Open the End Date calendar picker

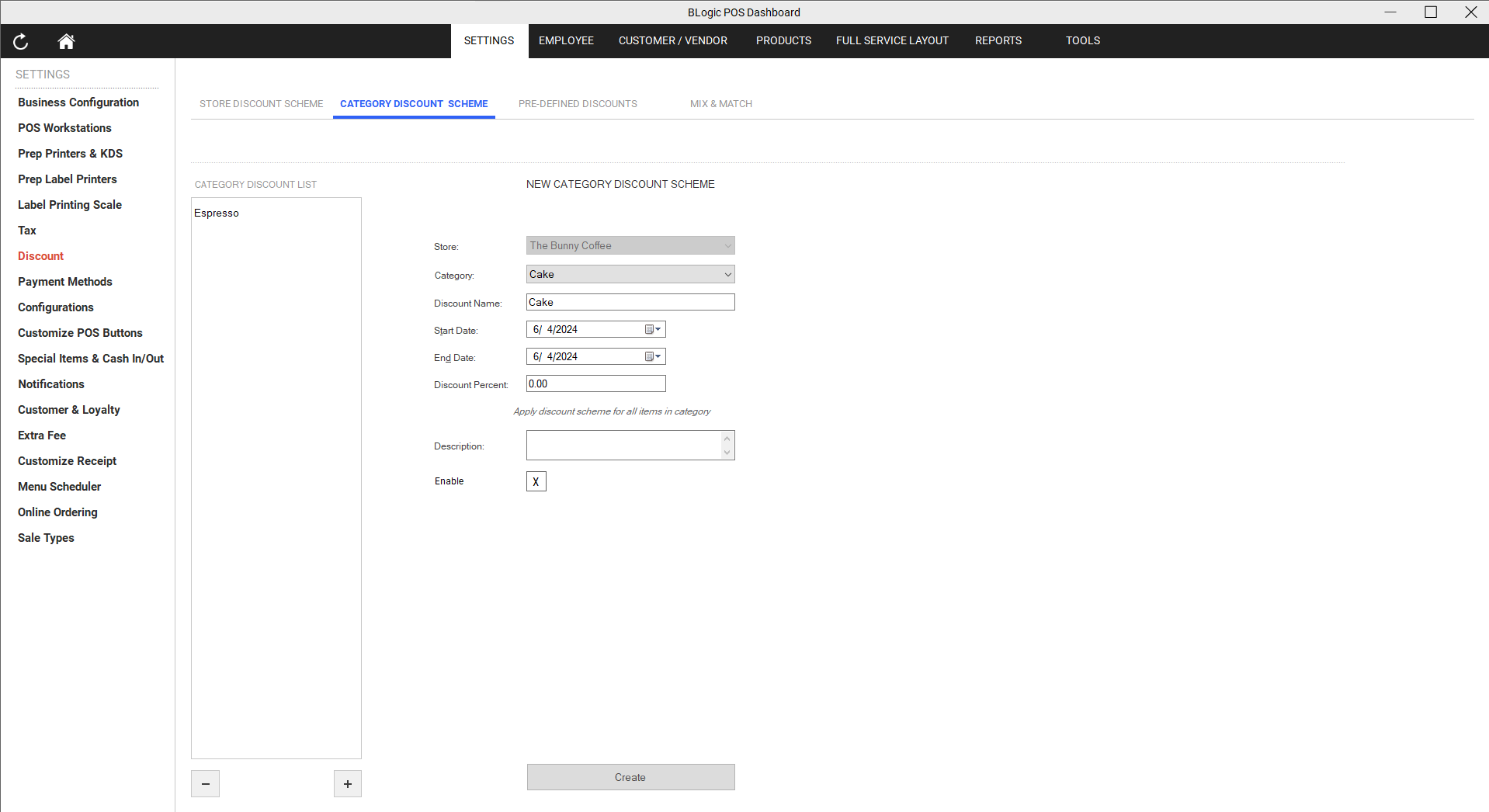(x=653, y=357)
